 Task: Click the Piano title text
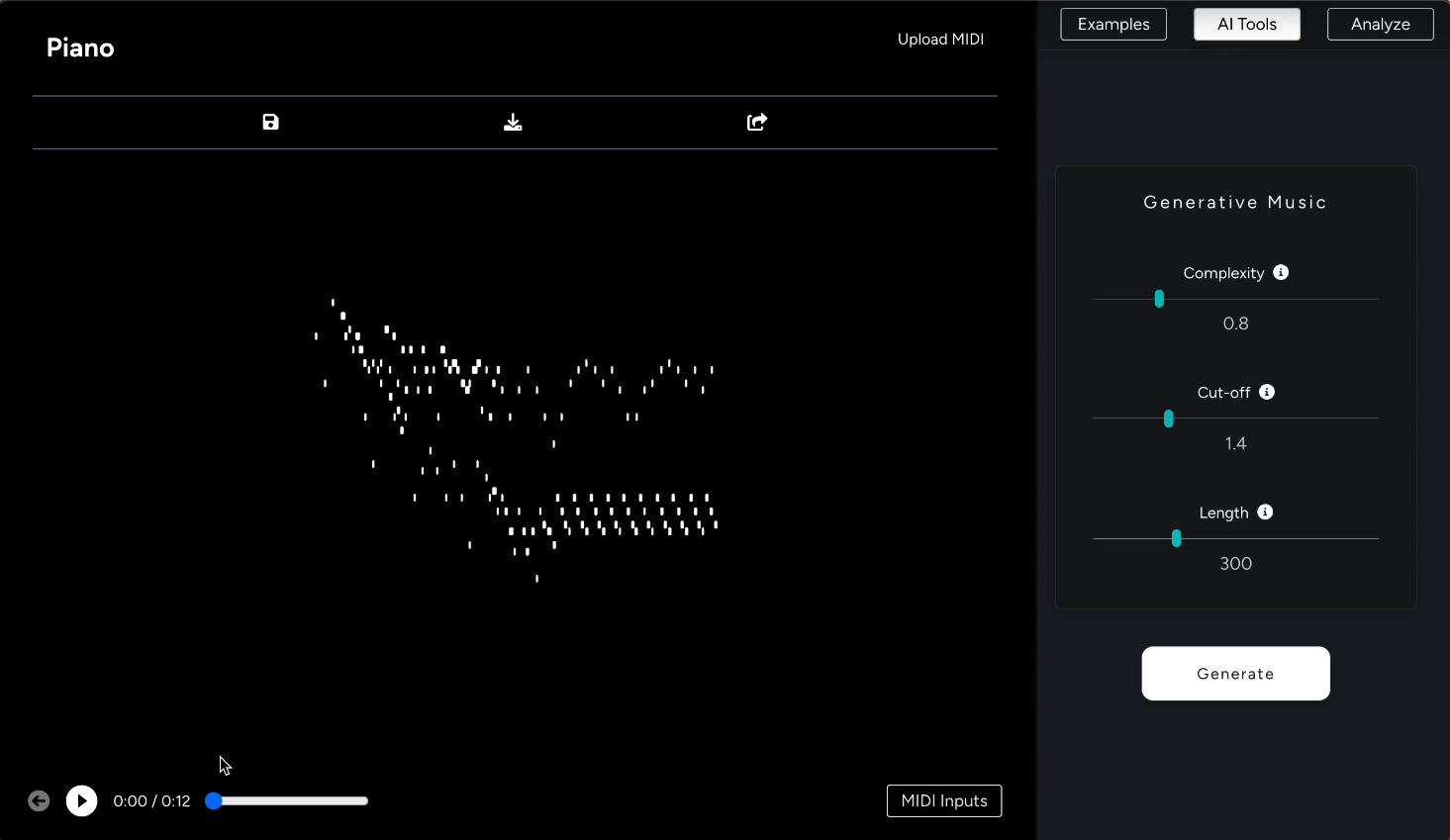(x=80, y=47)
